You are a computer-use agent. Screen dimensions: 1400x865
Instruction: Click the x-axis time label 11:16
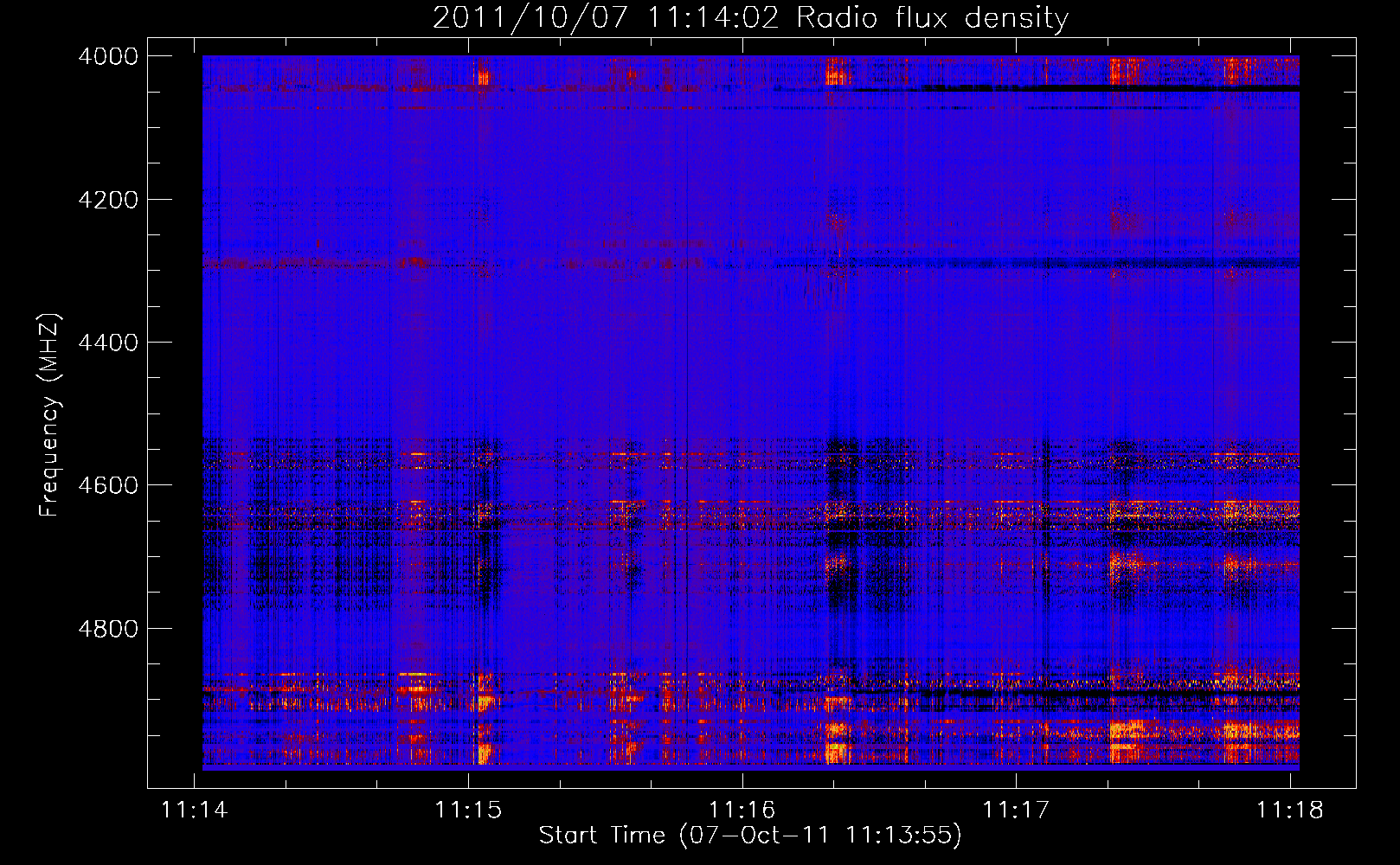742,811
